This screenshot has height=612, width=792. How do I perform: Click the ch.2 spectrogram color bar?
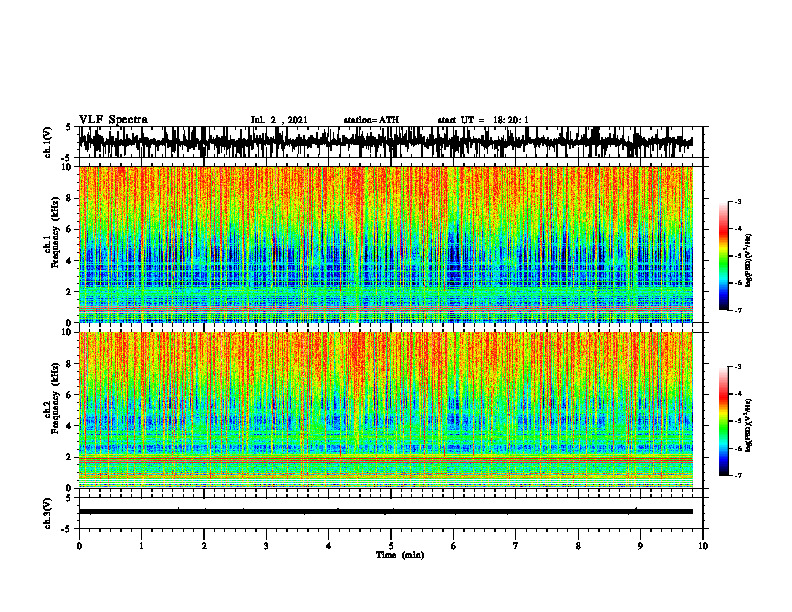pyautogui.click(x=723, y=421)
